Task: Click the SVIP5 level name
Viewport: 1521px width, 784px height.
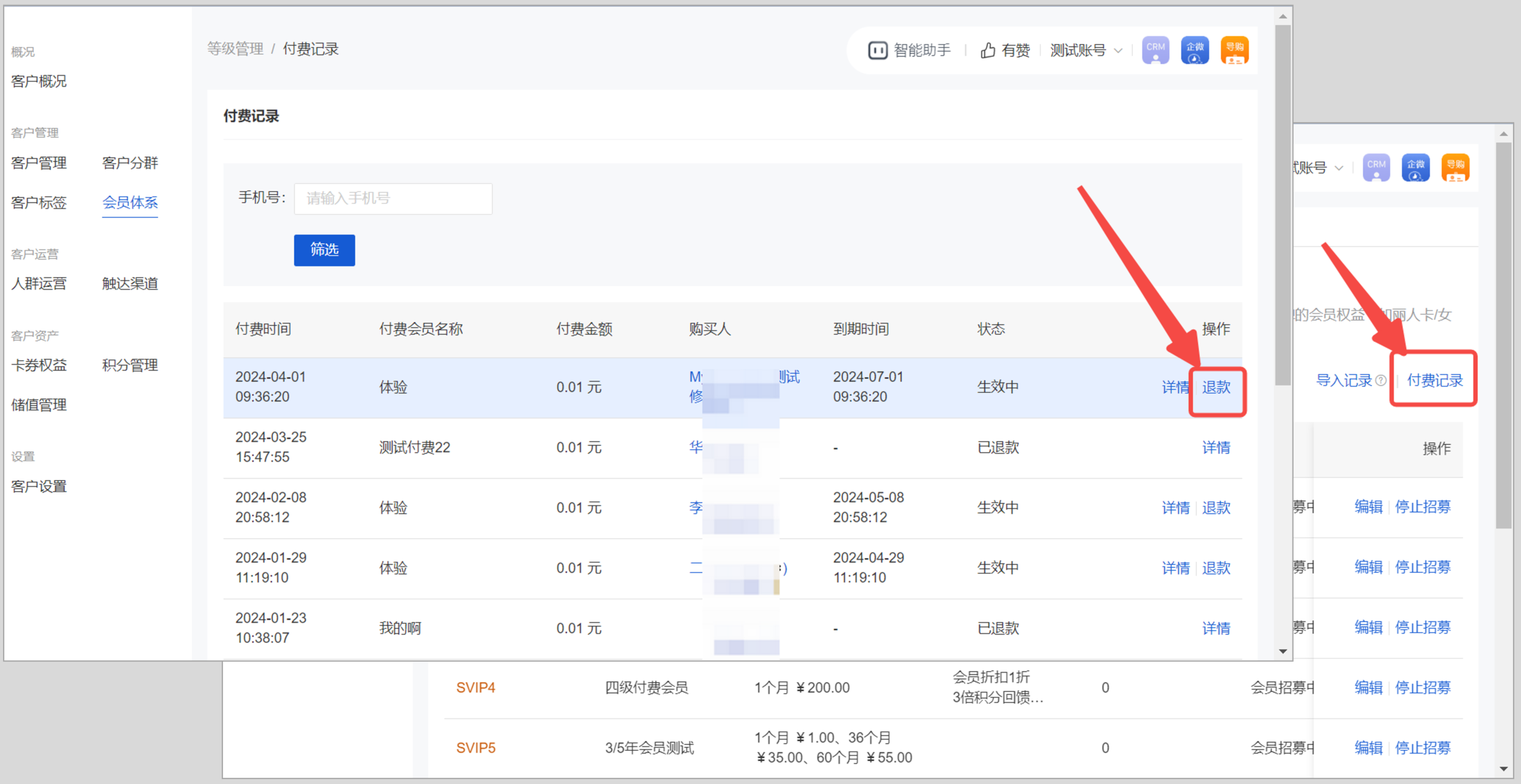Action: pyautogui.click(x=476, y=748)
